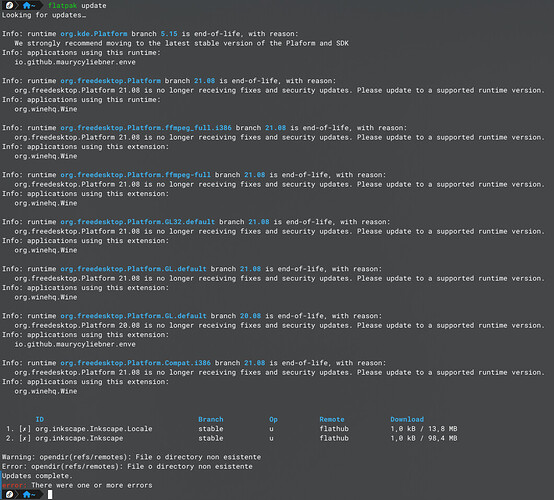Click the OS logo icon in the top prompt

pos(10,5)
